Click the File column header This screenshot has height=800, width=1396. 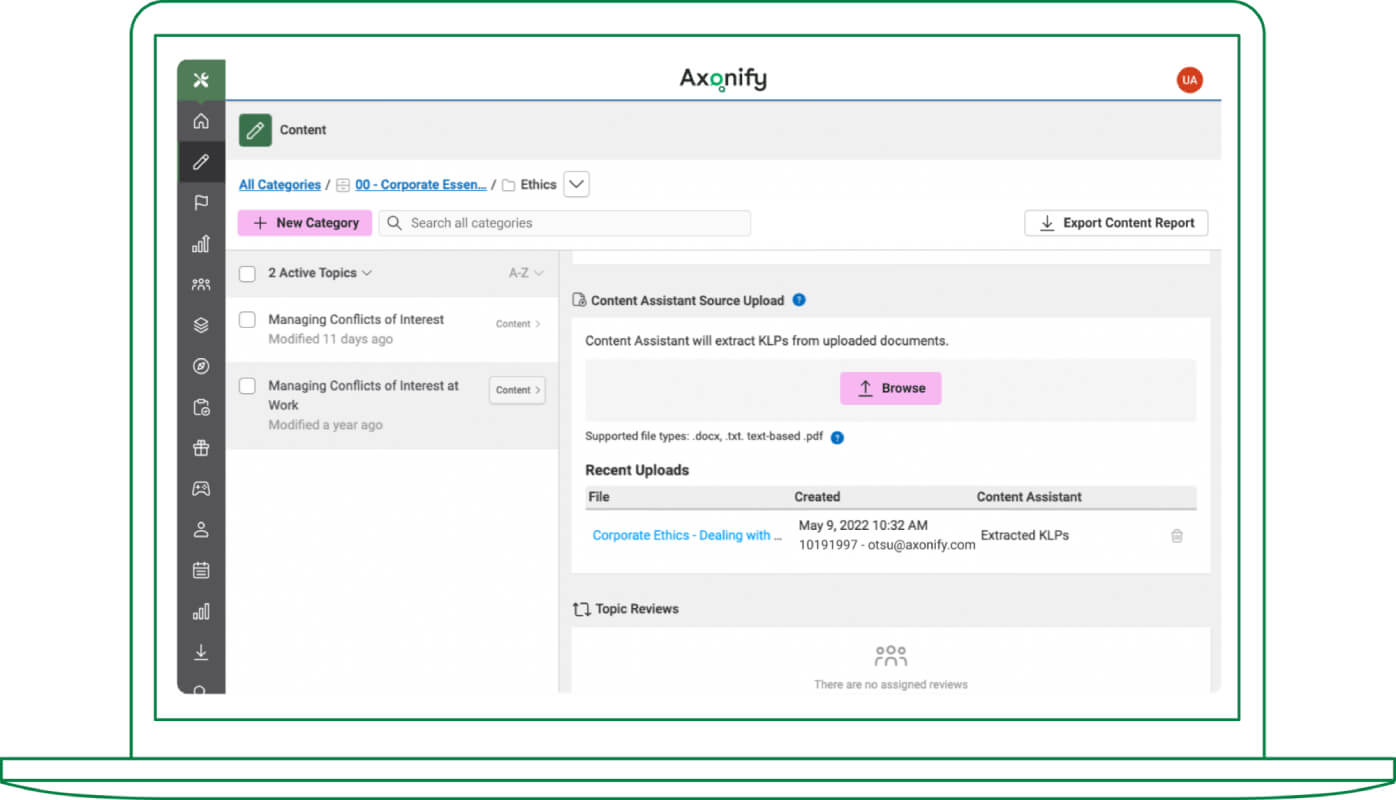point(599,497)
